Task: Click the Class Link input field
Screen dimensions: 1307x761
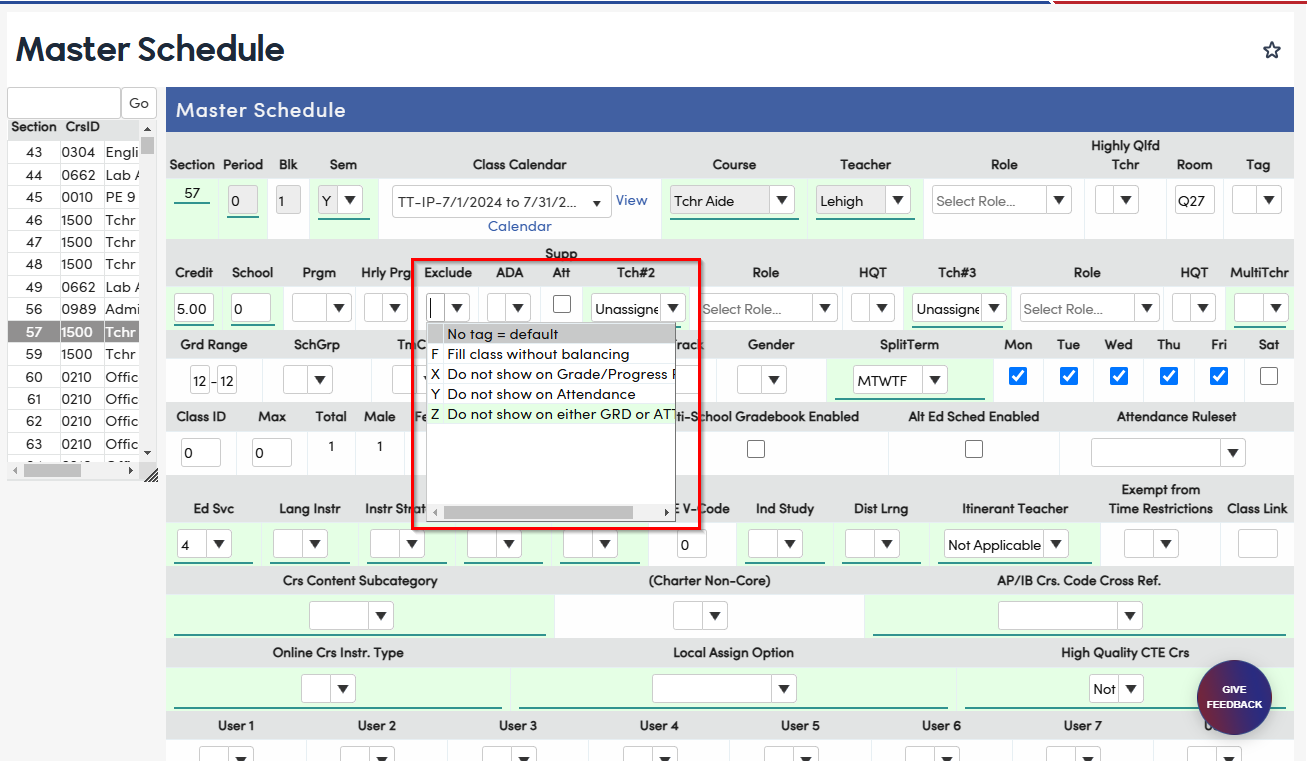Action: point(1258,544)
